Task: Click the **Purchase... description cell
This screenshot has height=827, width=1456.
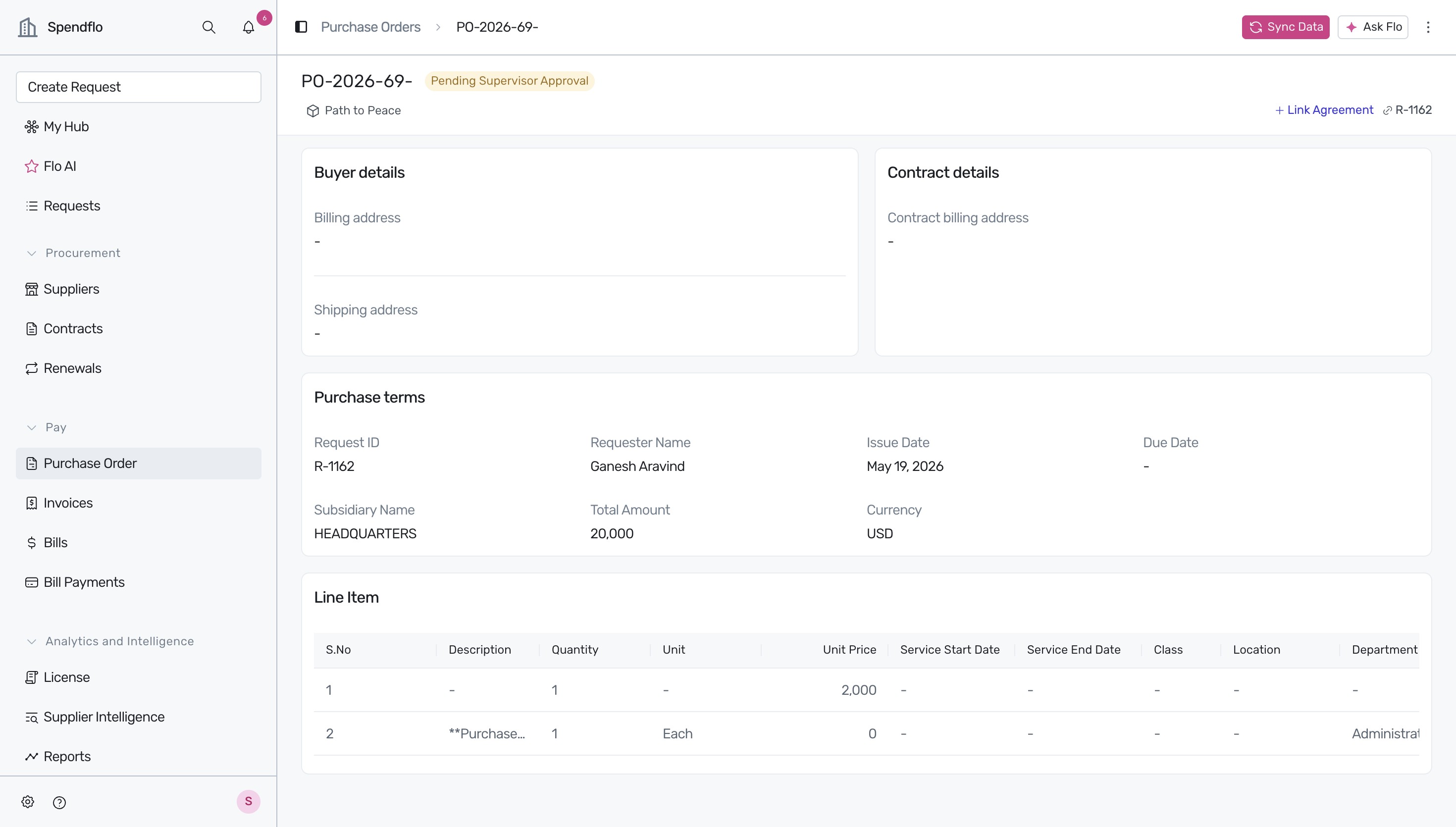Action: click(x=487, y=734)
